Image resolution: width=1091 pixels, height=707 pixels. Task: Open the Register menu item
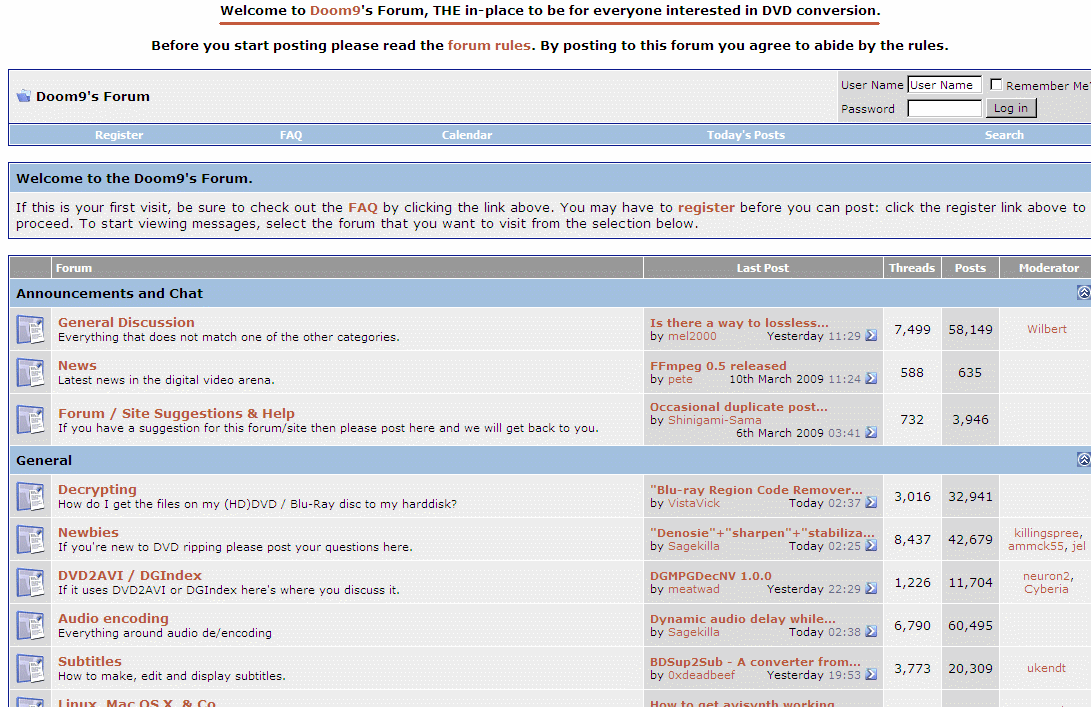click(x=119, y=135)
